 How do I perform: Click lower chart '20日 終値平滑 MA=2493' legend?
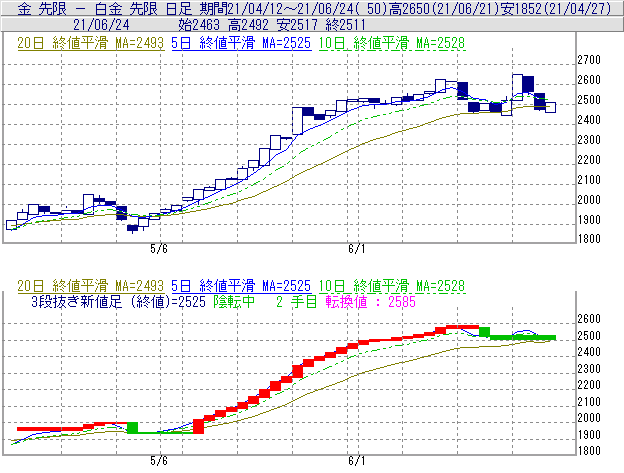(91, 286)
